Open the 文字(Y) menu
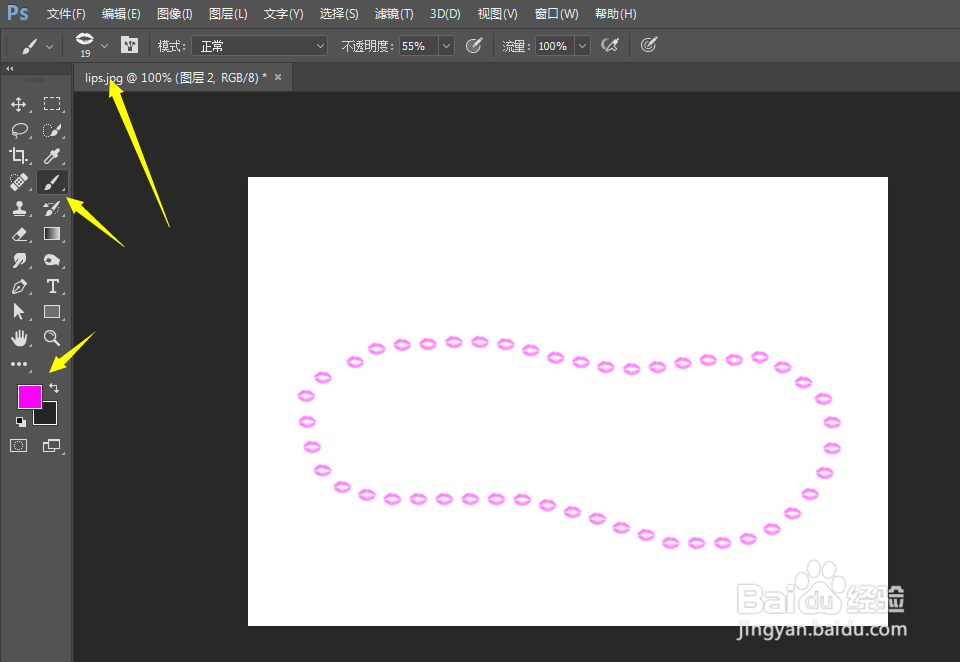Screen dimensions: 960x662 click(x=283, y=13)
